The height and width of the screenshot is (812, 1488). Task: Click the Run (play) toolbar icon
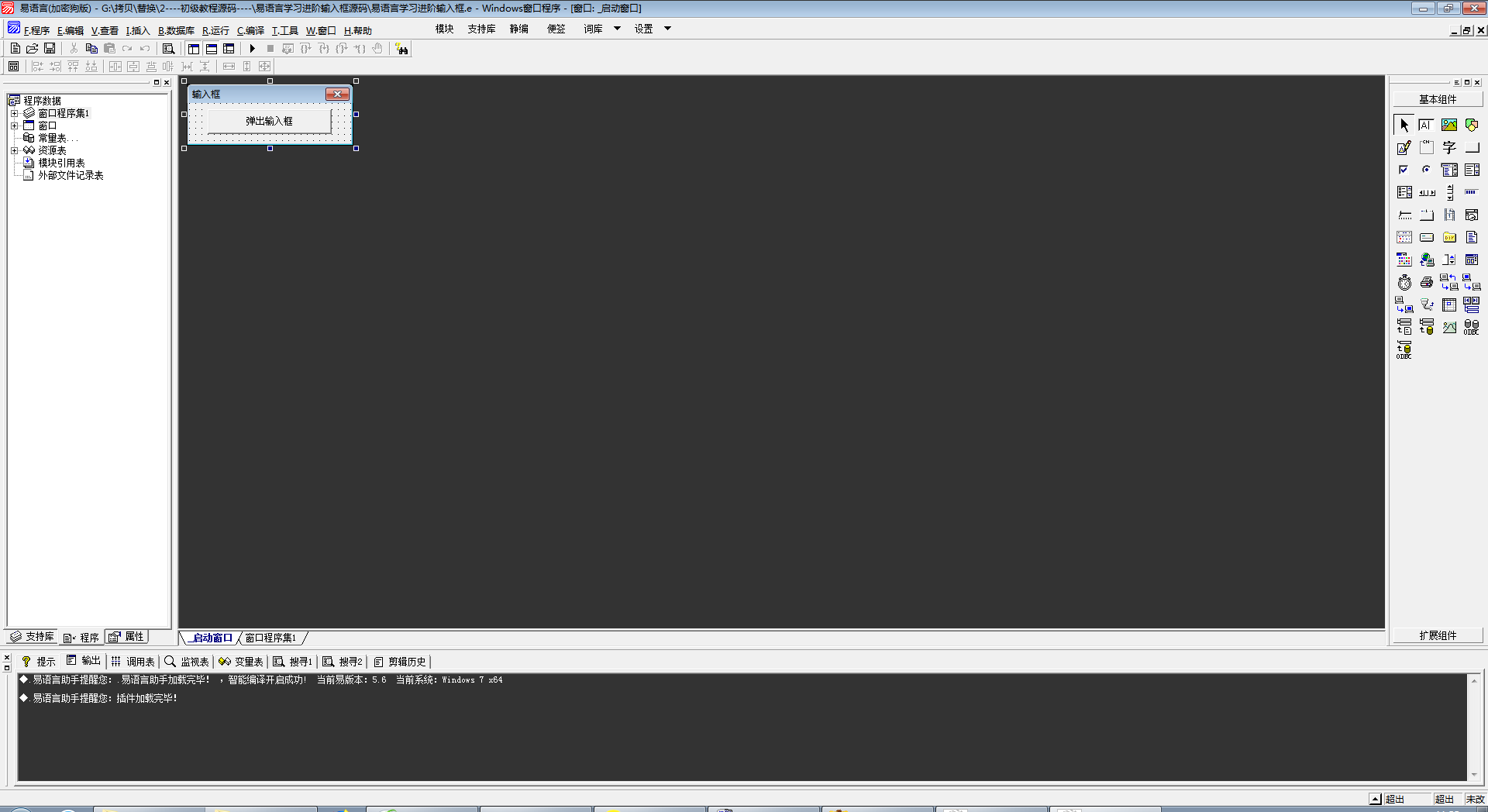coord(252,49)
